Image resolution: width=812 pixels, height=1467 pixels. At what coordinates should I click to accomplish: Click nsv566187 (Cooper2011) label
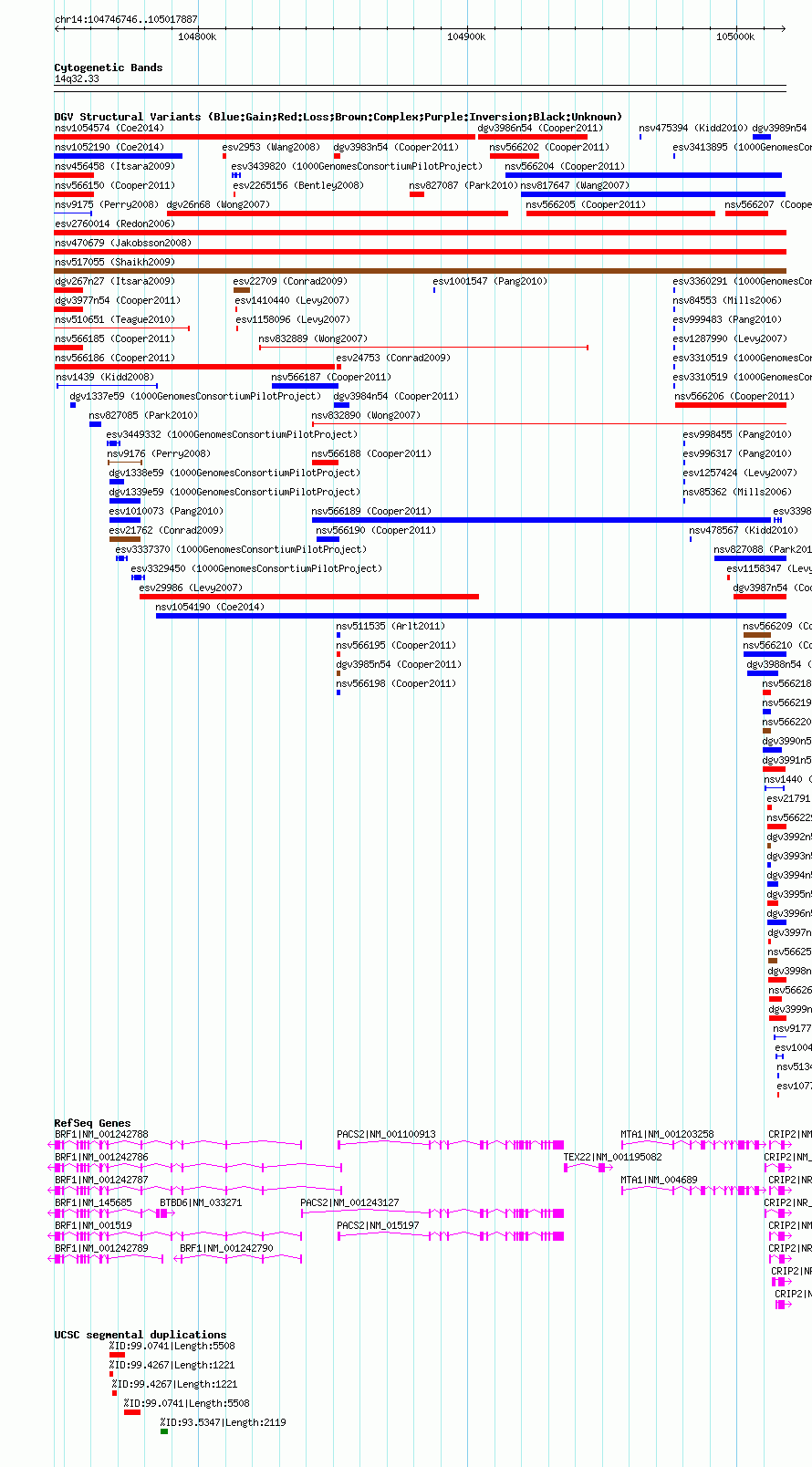tap(331, 377)
